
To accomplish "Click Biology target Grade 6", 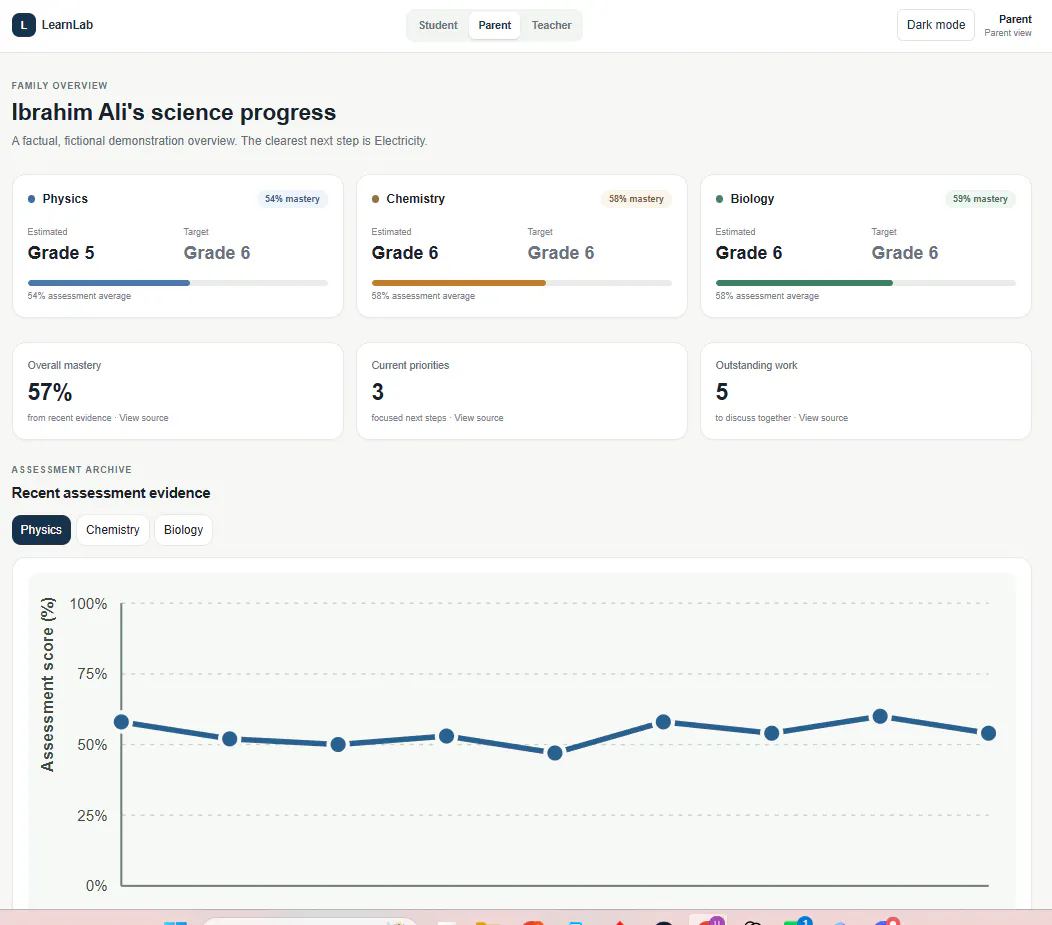I will click(x=904, y=253).
